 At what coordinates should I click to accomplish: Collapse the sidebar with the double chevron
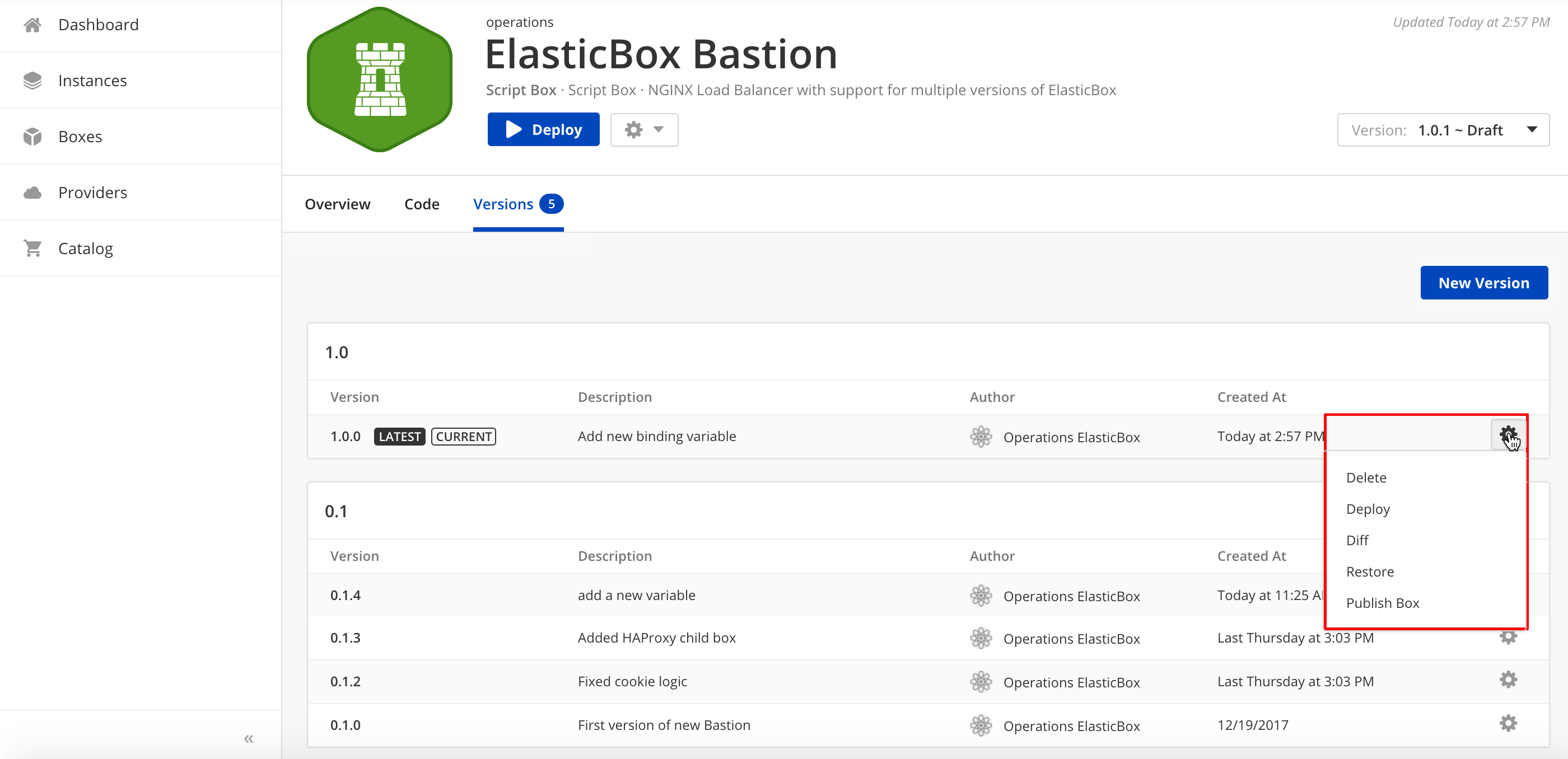point(248,738)
